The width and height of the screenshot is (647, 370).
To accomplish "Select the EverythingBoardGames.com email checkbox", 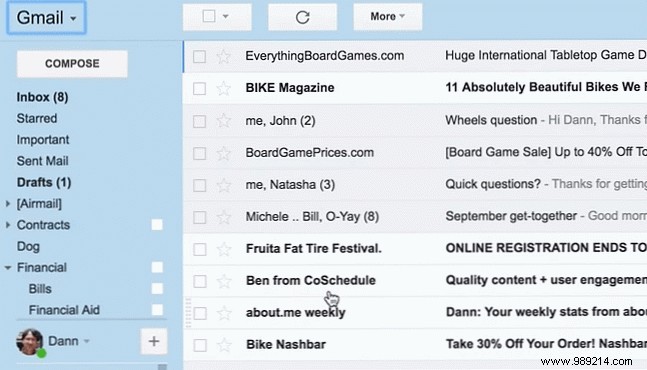I will click(x=199, y=57).
